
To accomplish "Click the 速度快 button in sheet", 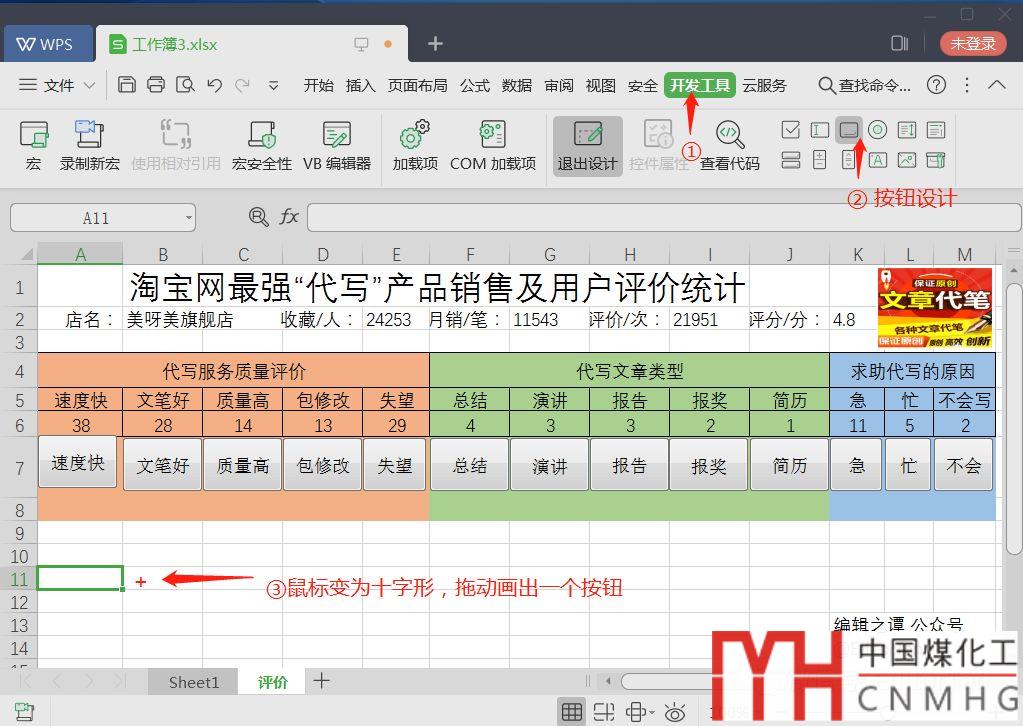I will click(78, 463).
